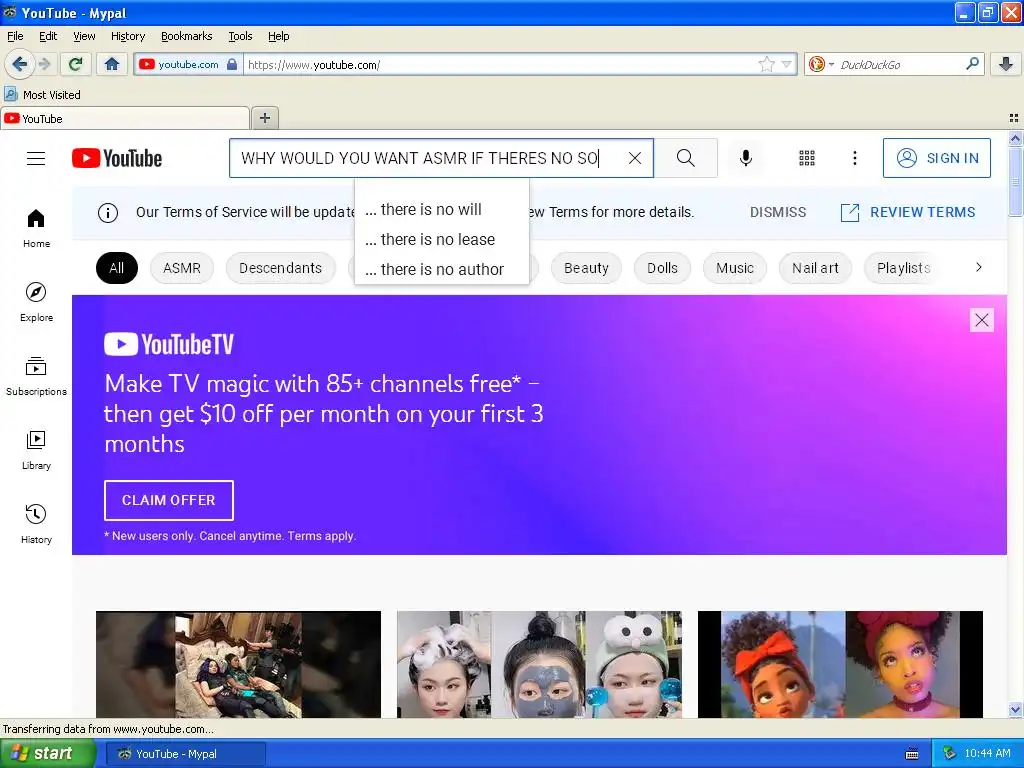This screenshot has height=768, width=1024.
Task: Open the animated girl red bow thumbnail
Action: [x=840, y=664]
